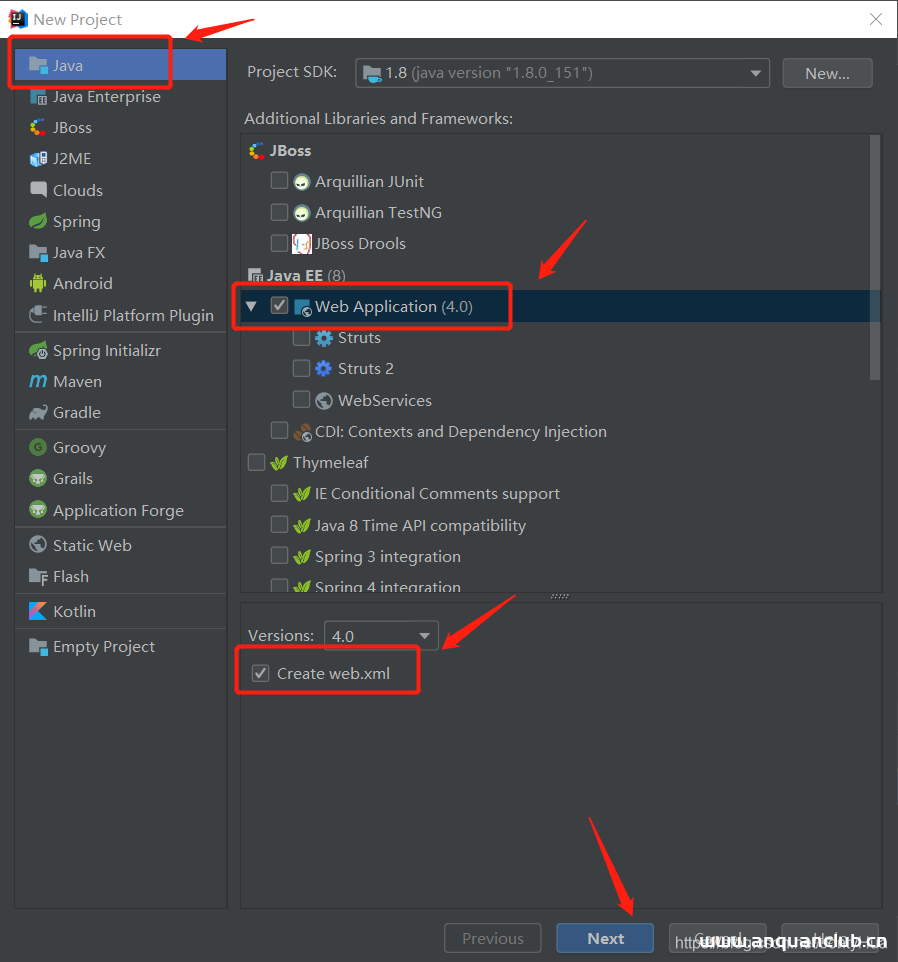Click the Arquillian JUnit alien icon
Image resolution: width=898 pixels, height=962 pixels.
point(301,182)
